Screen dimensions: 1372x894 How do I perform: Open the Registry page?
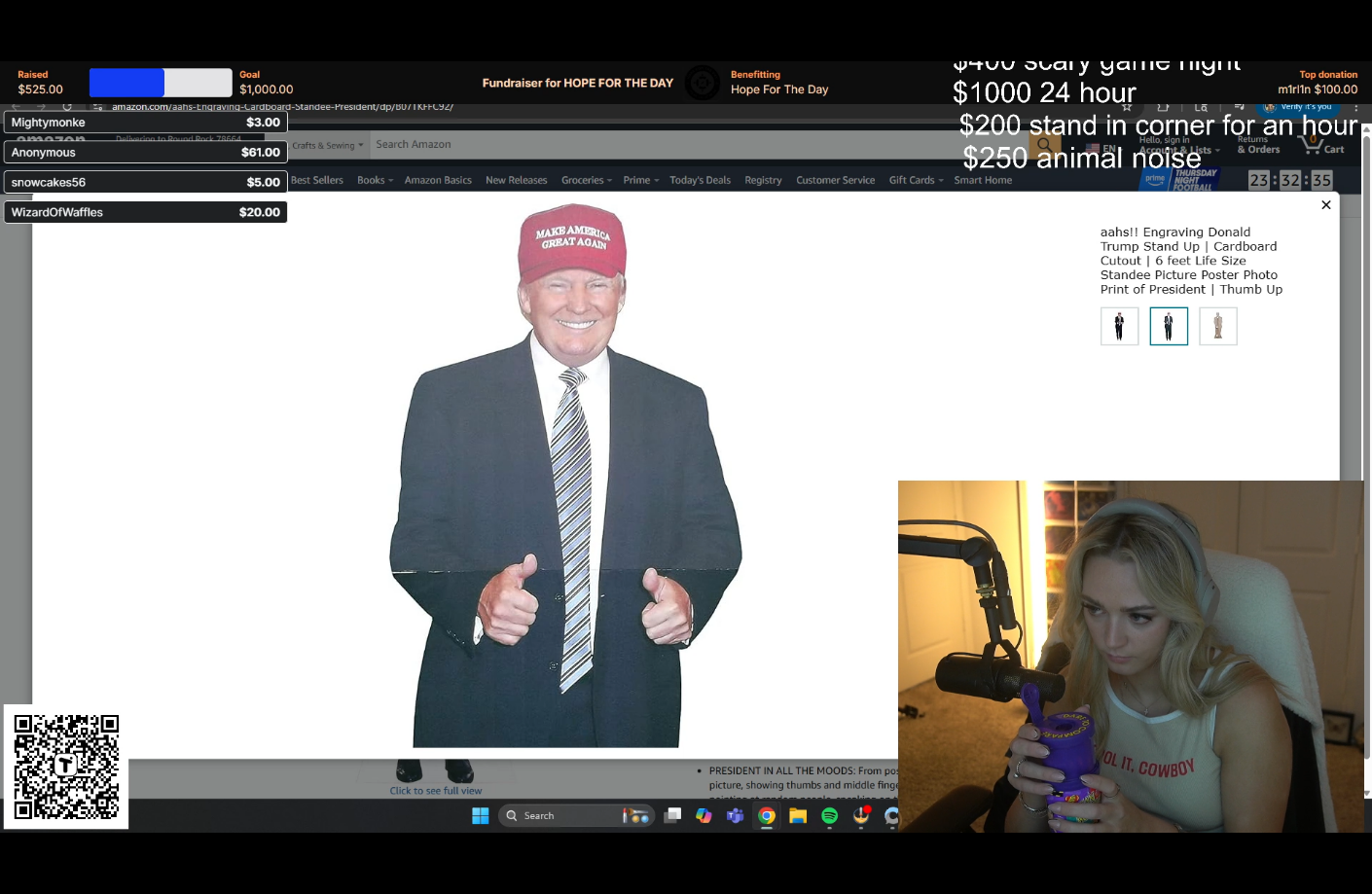(x=763, y=180)
